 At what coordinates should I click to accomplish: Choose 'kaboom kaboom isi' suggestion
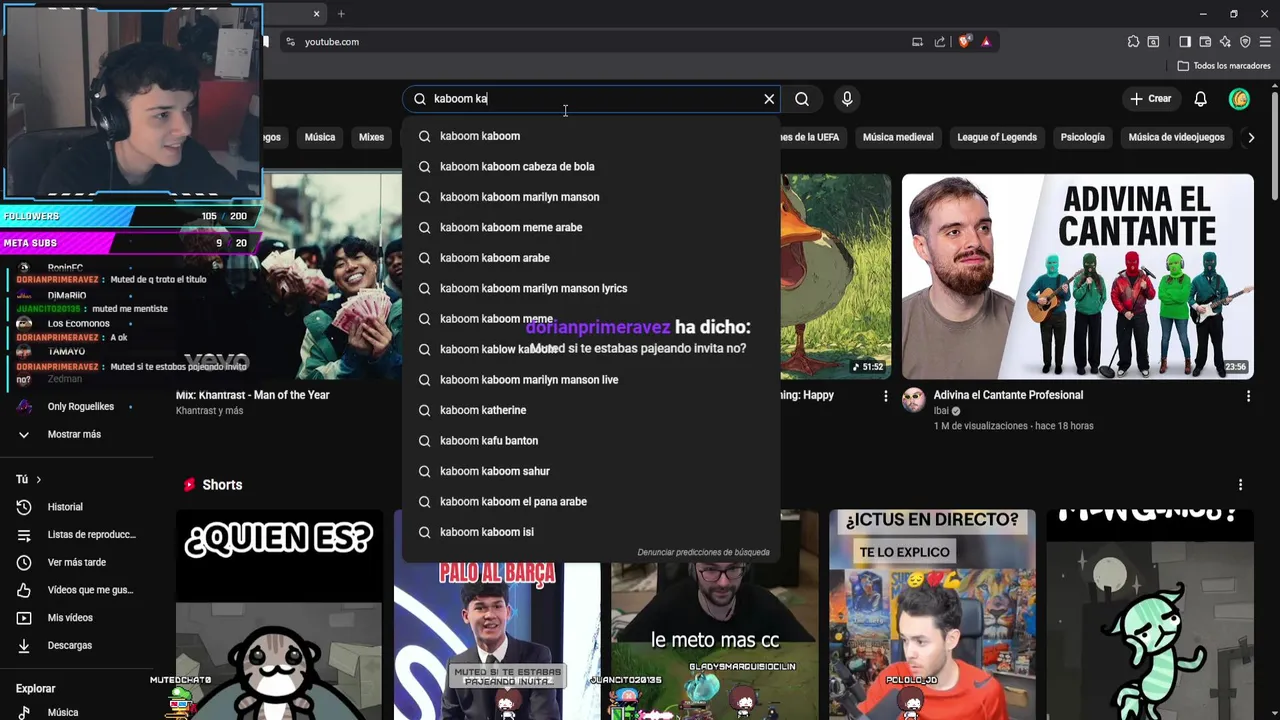(591, 532)
